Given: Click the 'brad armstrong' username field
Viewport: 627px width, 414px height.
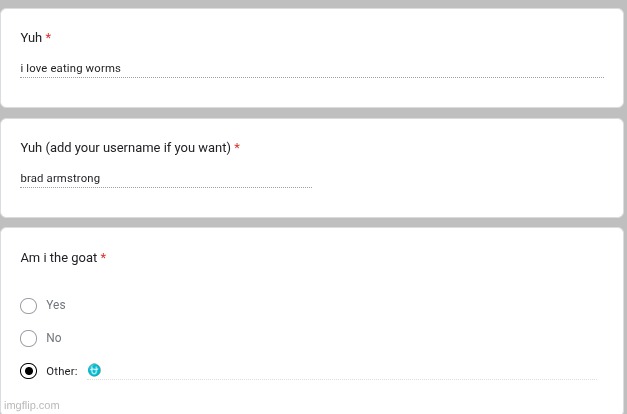Looking at the screenshot, I should (165, 179).
